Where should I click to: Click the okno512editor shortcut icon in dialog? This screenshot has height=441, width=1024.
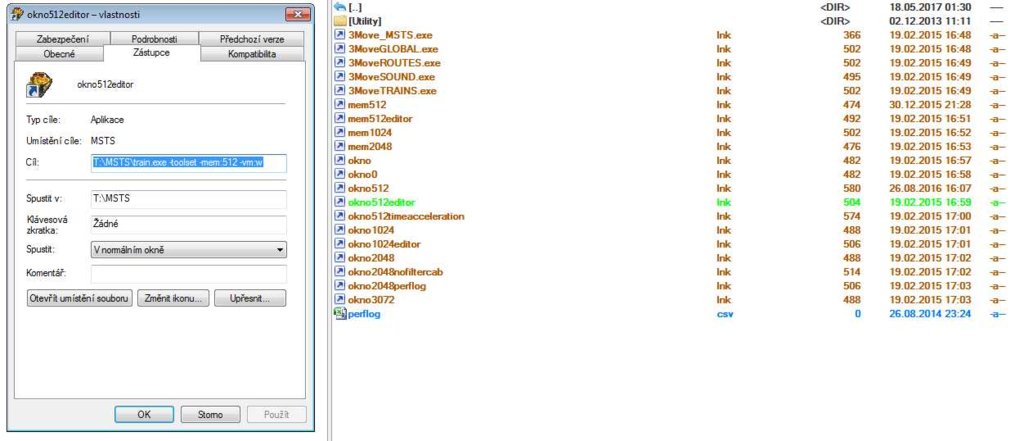[37, 87]
